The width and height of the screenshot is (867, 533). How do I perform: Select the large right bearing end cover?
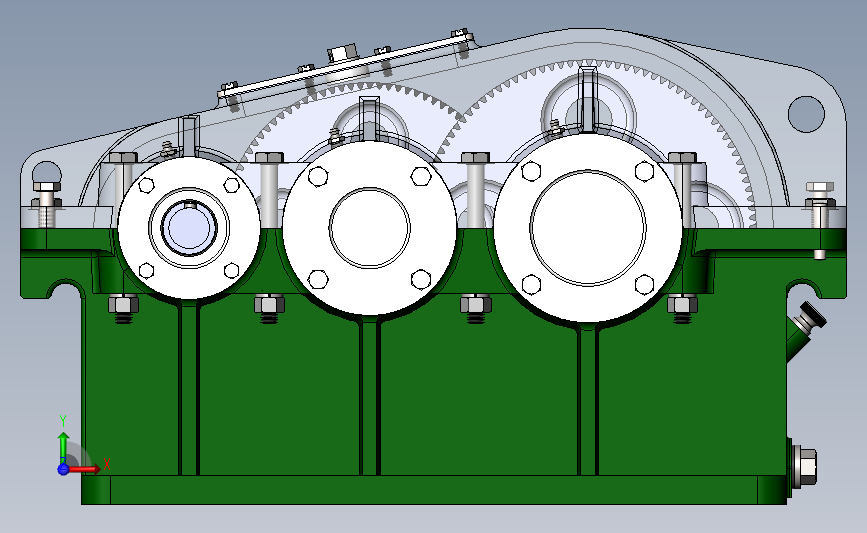[588, 228]
